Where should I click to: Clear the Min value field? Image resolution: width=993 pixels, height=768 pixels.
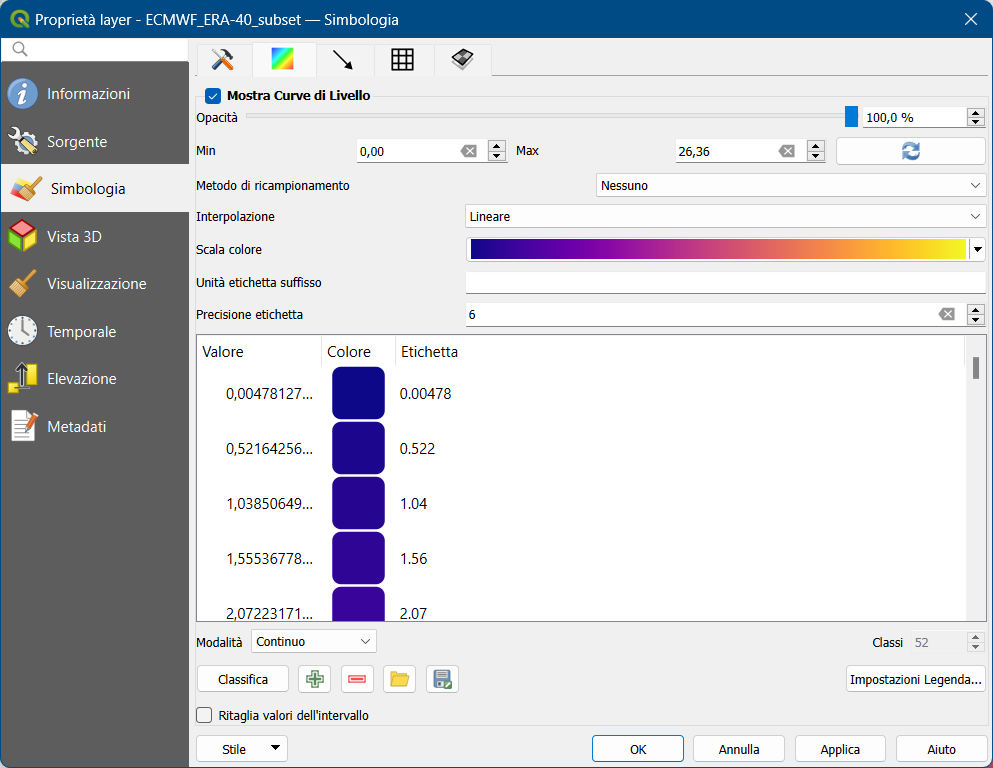[469, 151]
